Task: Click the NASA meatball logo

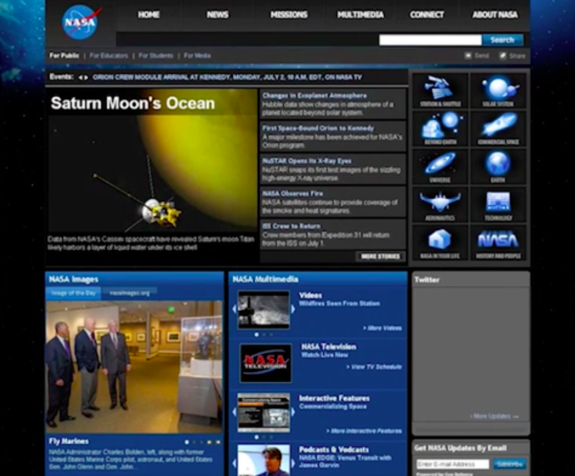Action: [81, 22]
